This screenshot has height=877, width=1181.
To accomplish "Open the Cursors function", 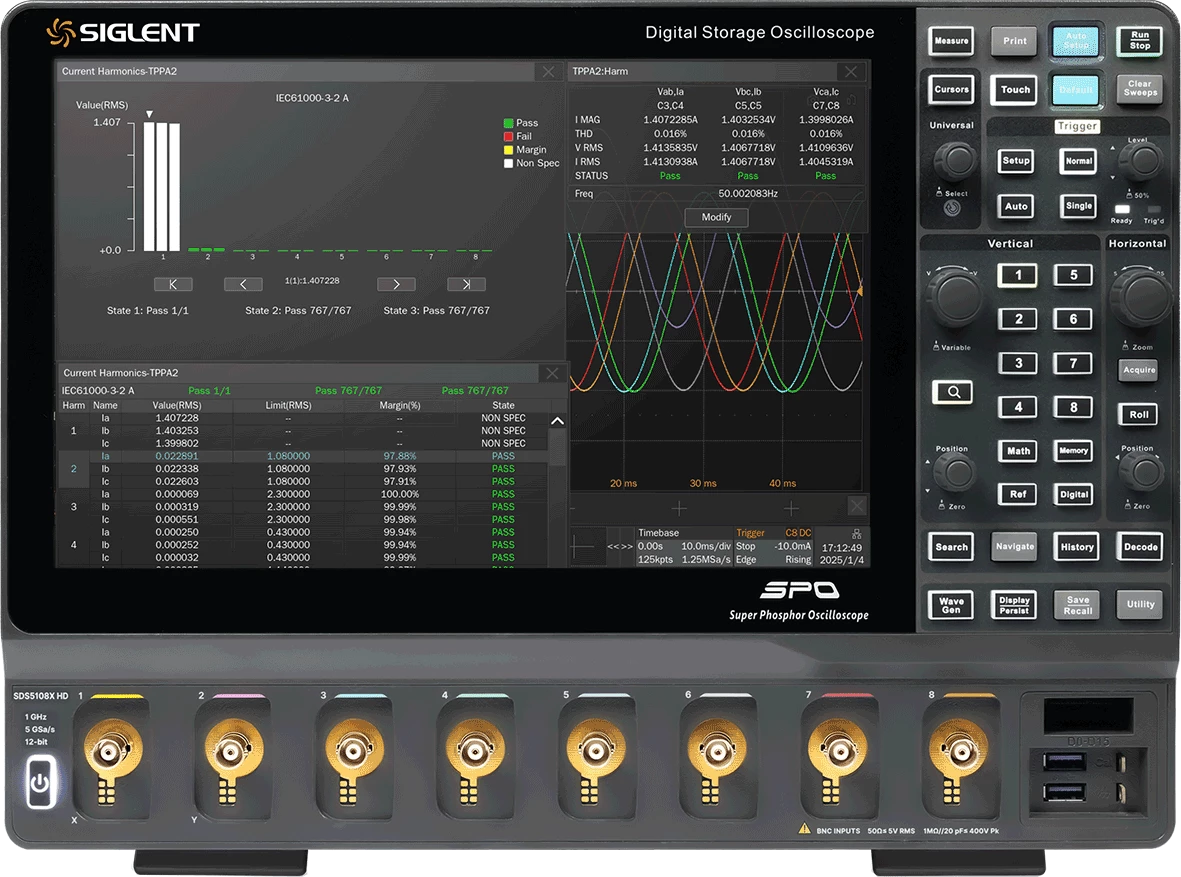I will [951, 90].
